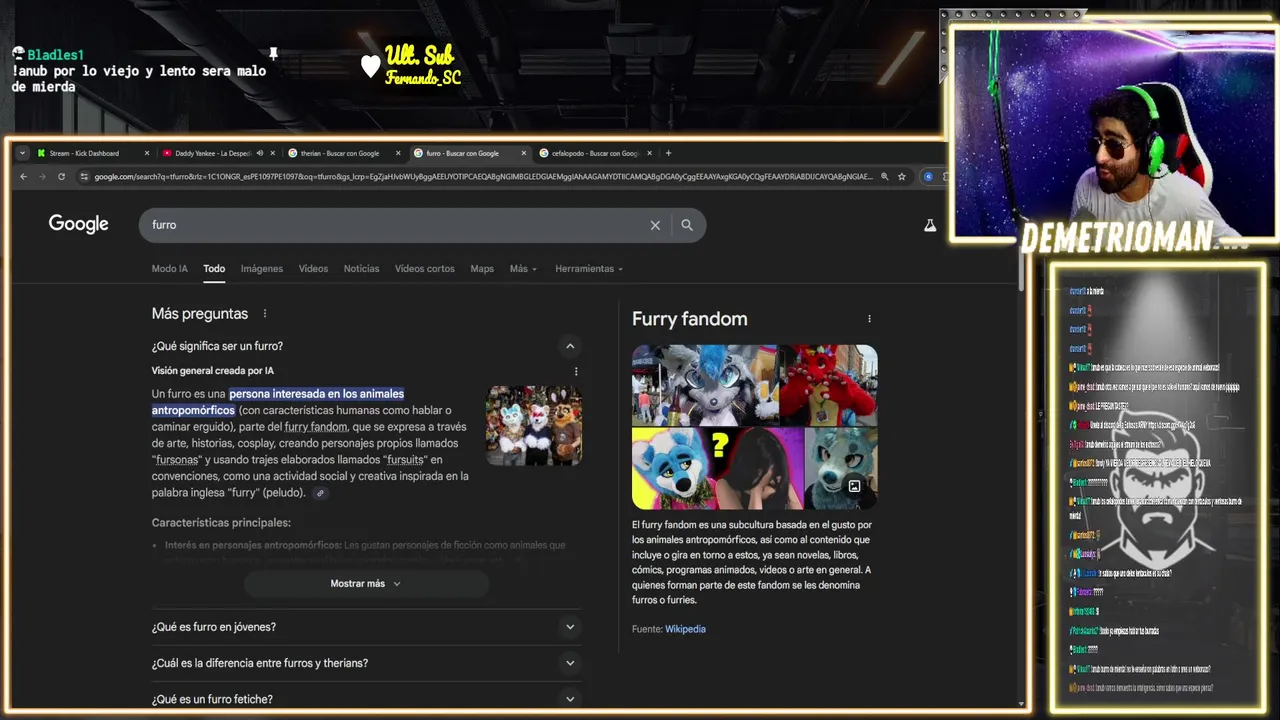
Task: Select the Todo search tab
Action: [x=214, y=269]
